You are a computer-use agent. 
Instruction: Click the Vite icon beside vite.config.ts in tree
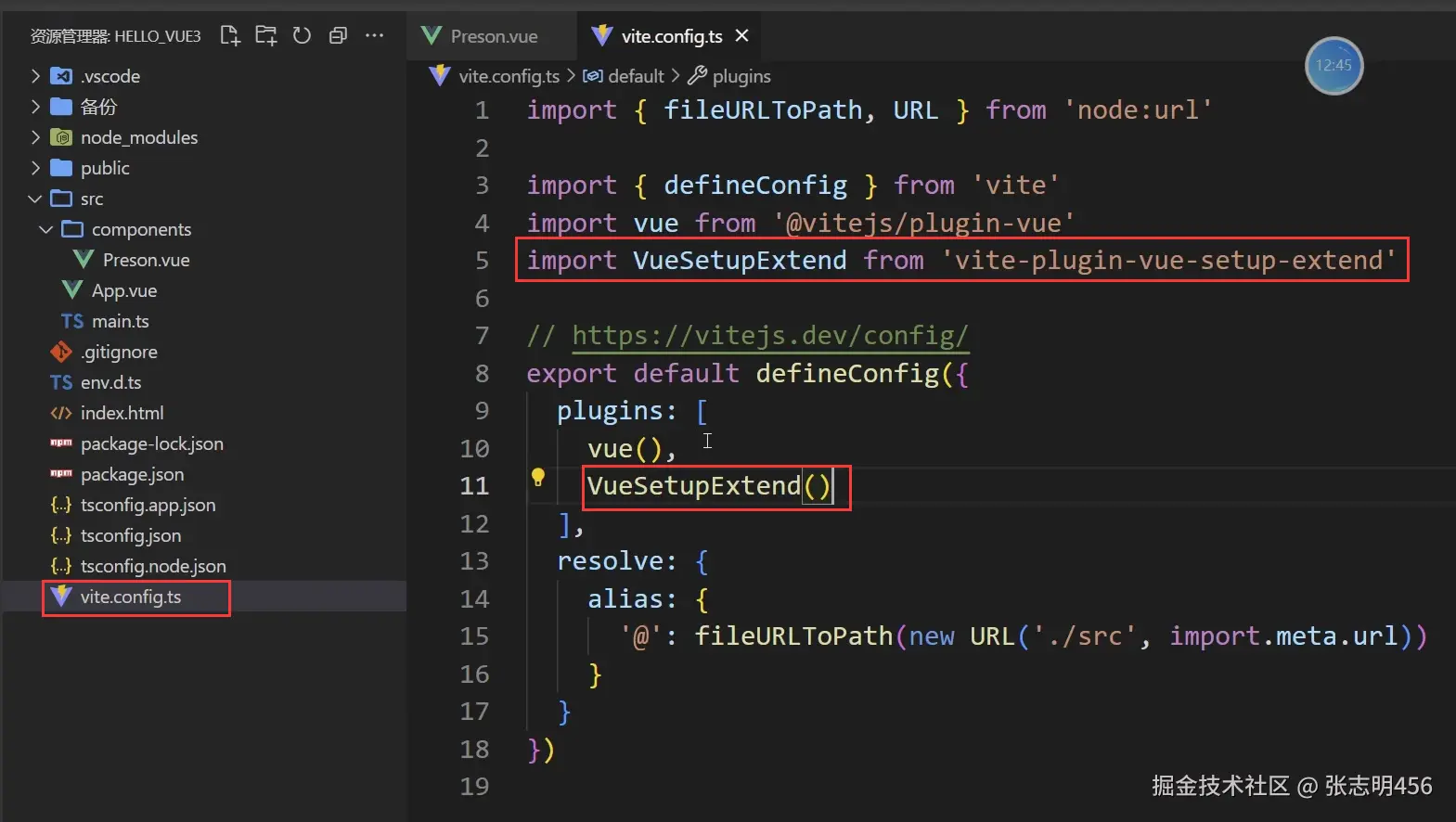tap(61, 596)
